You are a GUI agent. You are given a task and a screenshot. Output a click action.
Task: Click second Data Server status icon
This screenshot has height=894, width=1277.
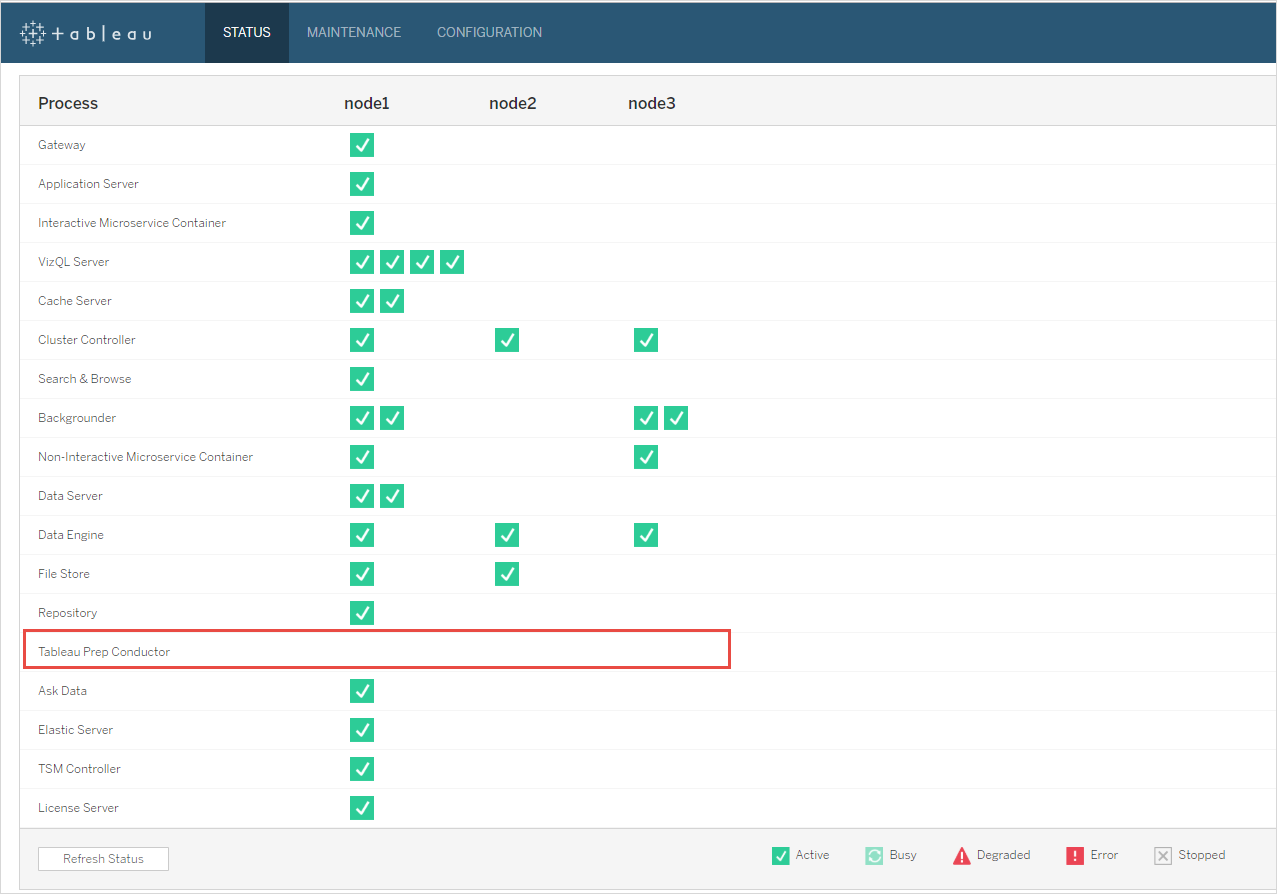(x=392, y=496)
